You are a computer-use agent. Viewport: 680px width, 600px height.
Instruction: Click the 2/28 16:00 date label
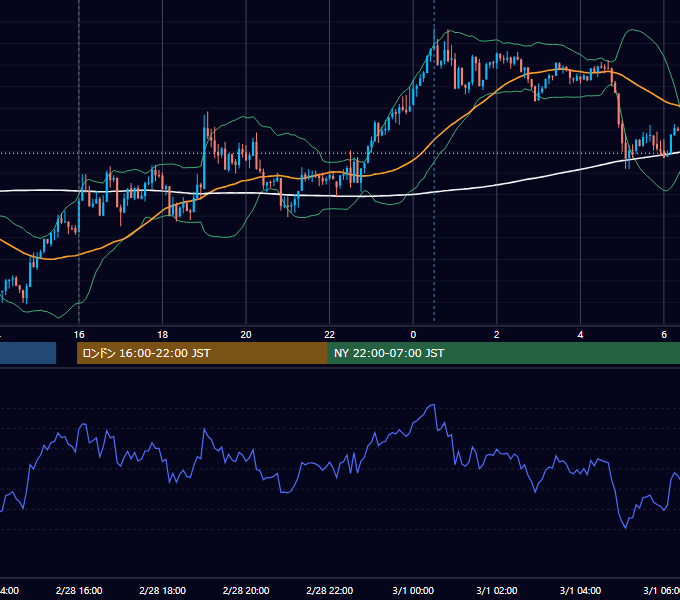[x=79, y=590]
